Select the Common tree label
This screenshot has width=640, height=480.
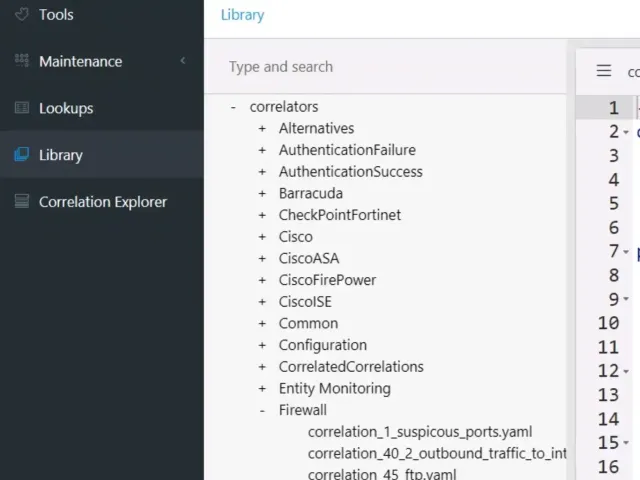coord(308,323)
